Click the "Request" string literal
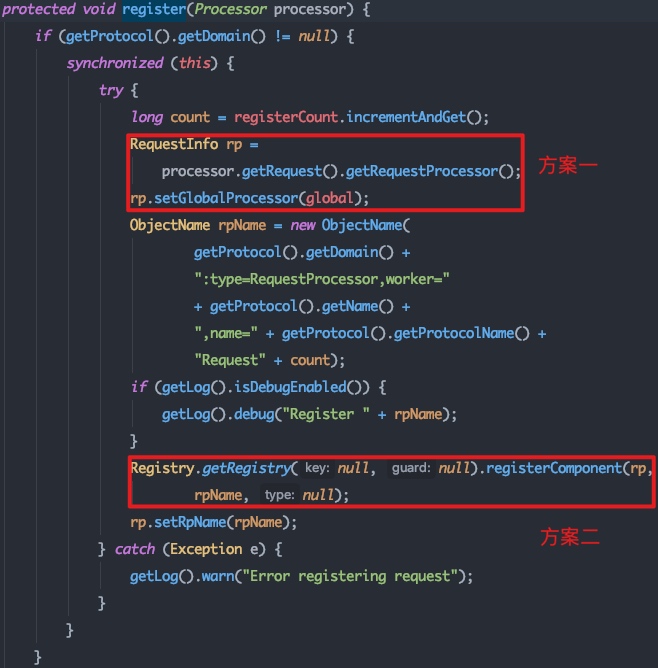The image size is (658, 668). coord(230,360)
